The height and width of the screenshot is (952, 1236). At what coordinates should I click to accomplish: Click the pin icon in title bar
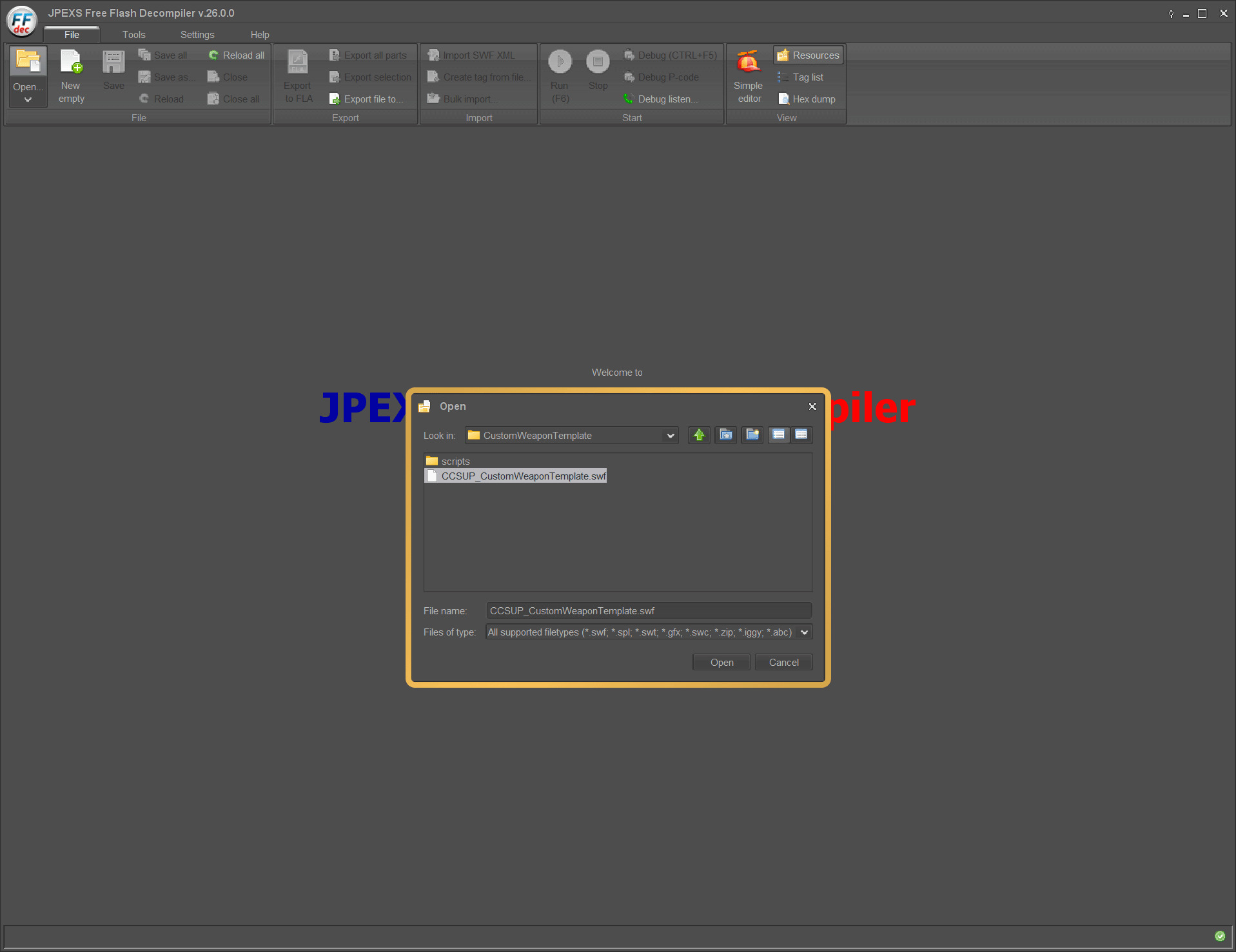(1171, 14)
